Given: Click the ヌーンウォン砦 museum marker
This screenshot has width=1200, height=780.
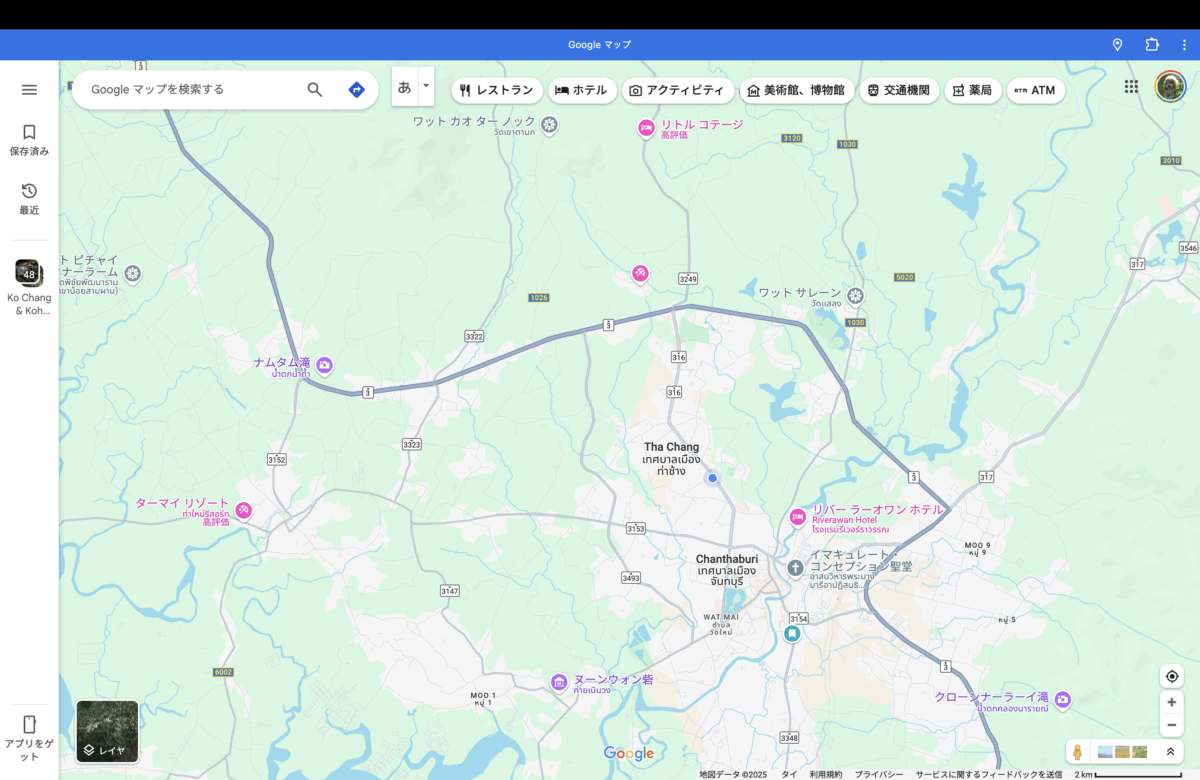Looking at the screenshot, I should (x=559, y=682).
